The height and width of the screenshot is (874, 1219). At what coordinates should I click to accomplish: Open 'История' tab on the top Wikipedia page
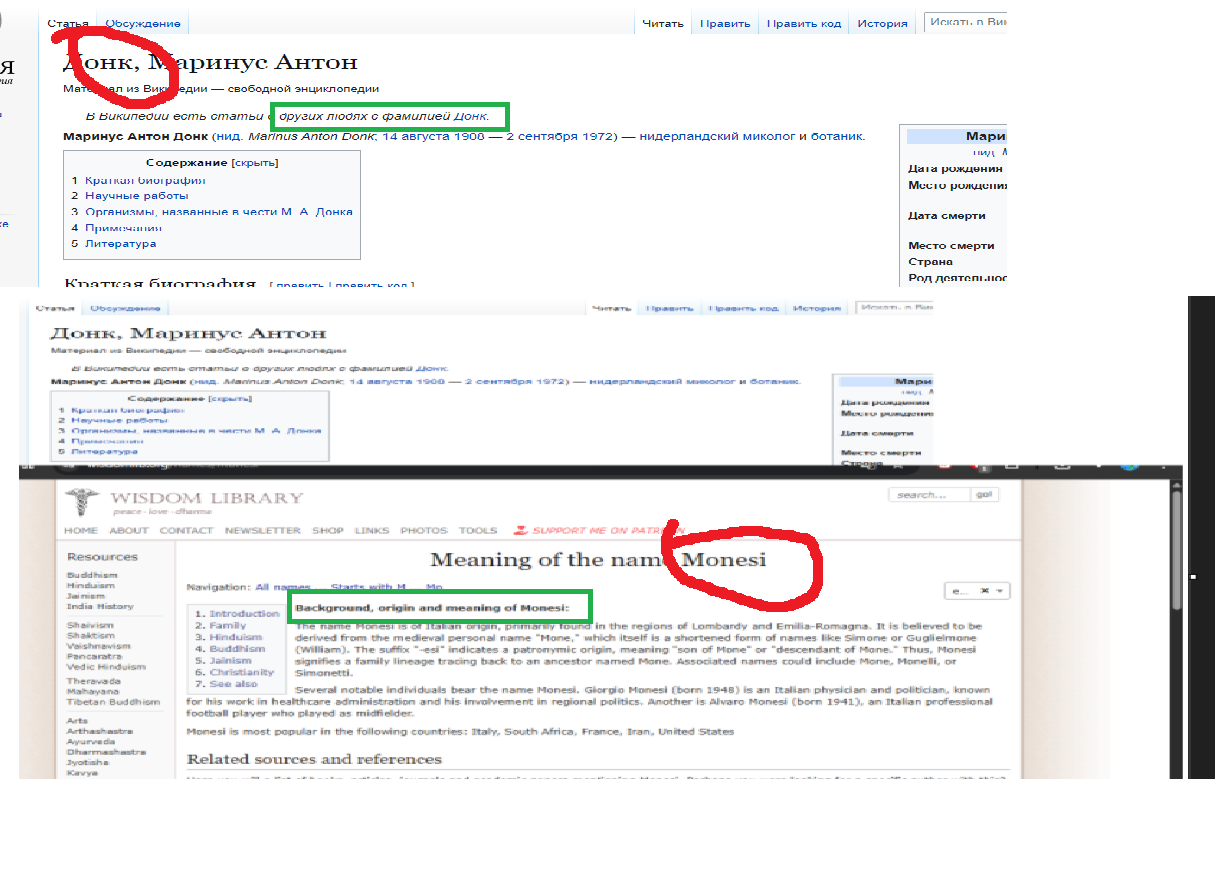(882, 24)
